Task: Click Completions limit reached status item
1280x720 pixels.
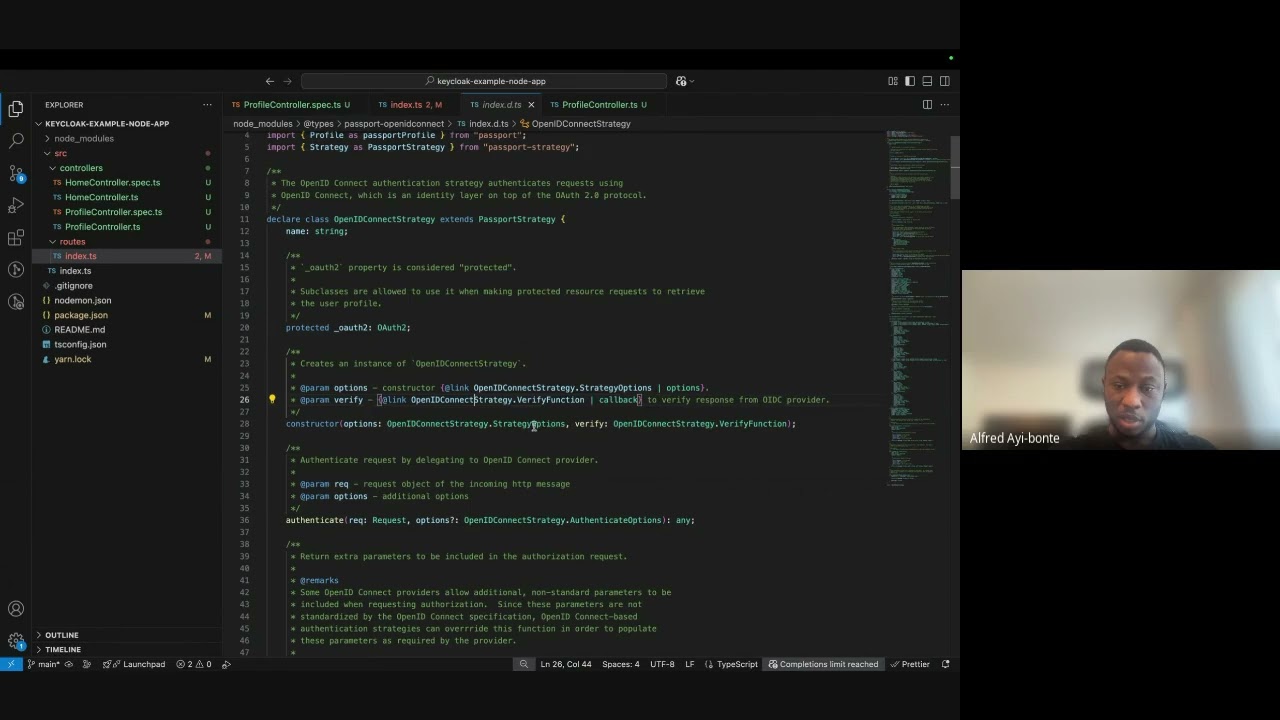Action: click(x=823, y=664)
